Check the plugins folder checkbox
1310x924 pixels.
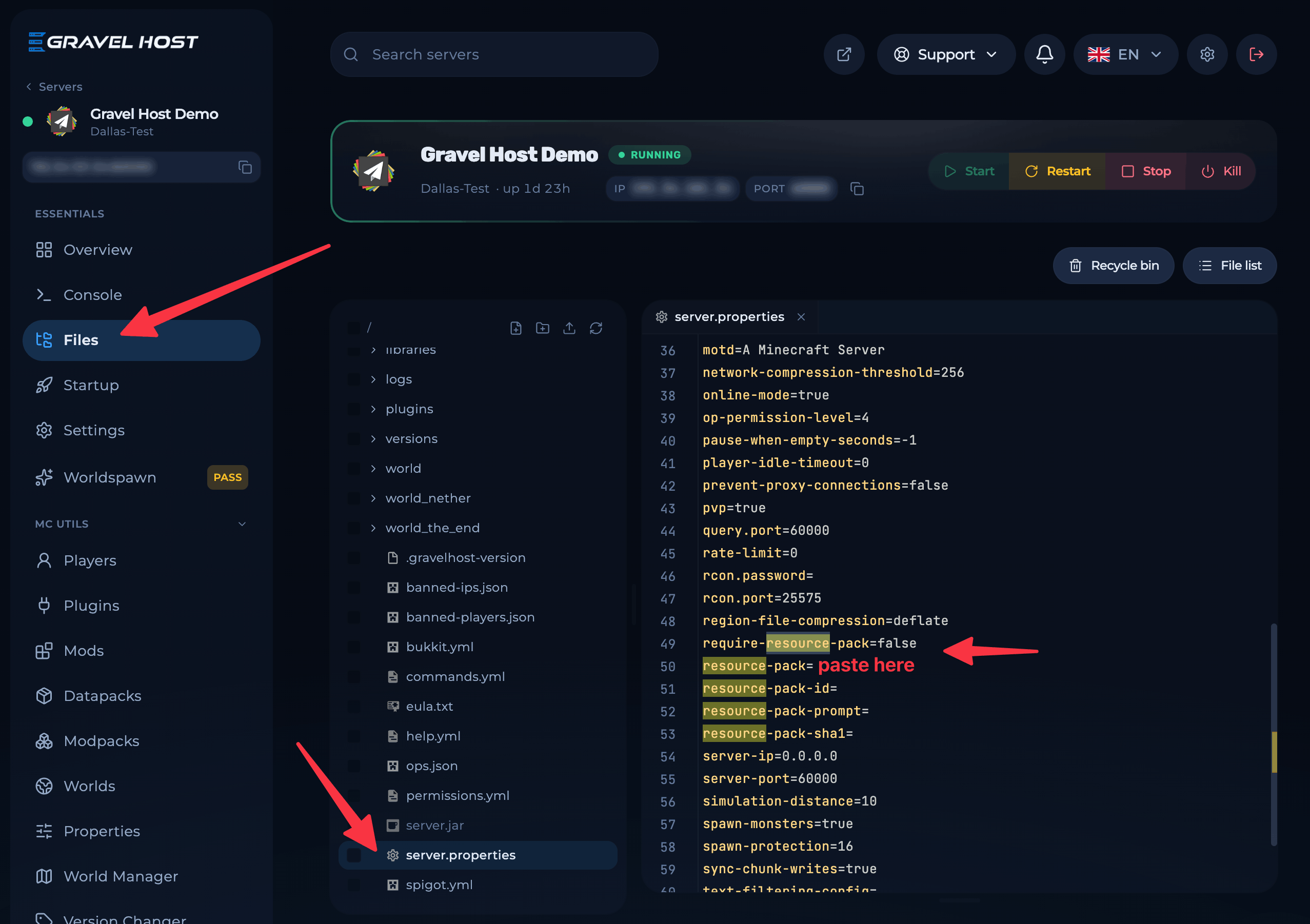coord(354,409)
